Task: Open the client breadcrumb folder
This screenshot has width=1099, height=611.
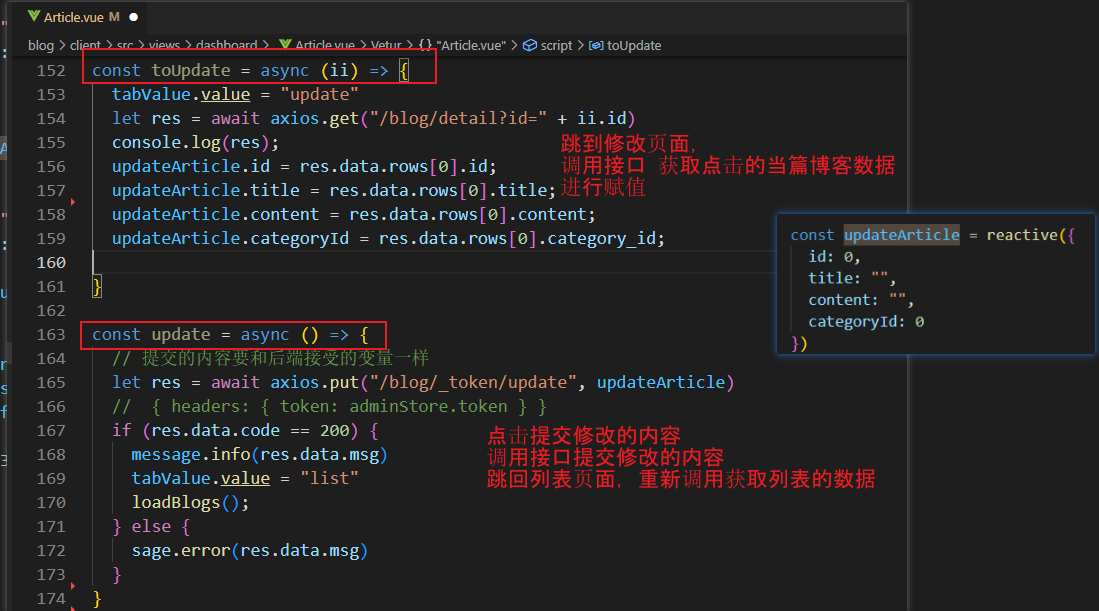Action: (85, 45)
